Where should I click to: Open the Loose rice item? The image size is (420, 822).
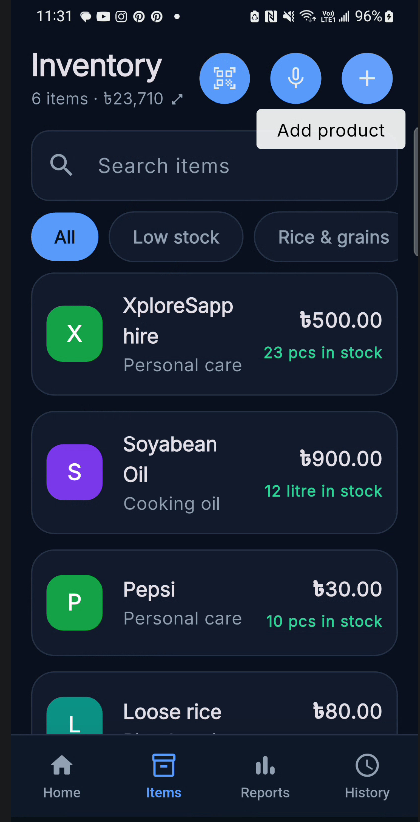pyautogui.click(x=214, y=704)
